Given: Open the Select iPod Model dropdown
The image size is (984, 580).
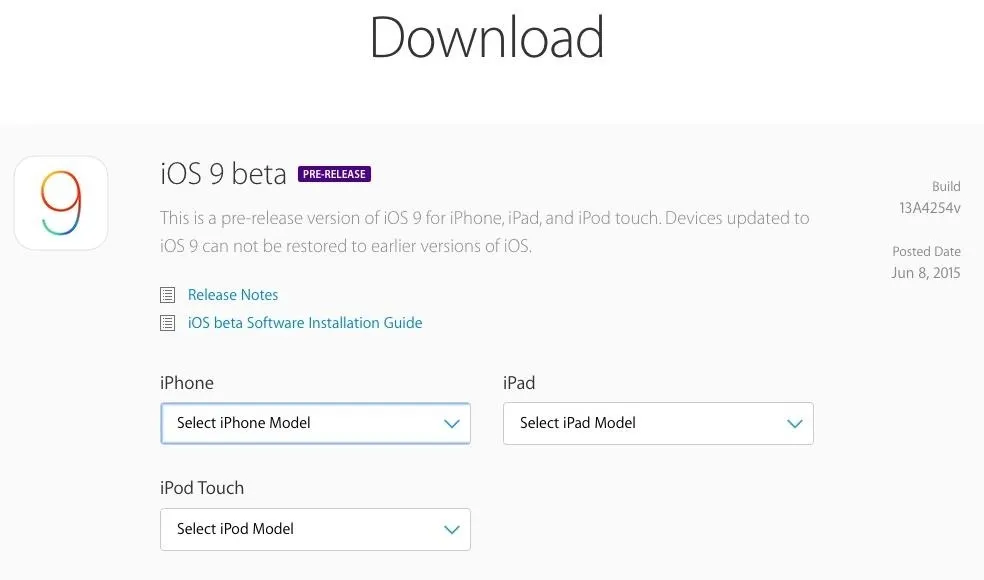Looking at the screenshot, I should tap(315, 529).
